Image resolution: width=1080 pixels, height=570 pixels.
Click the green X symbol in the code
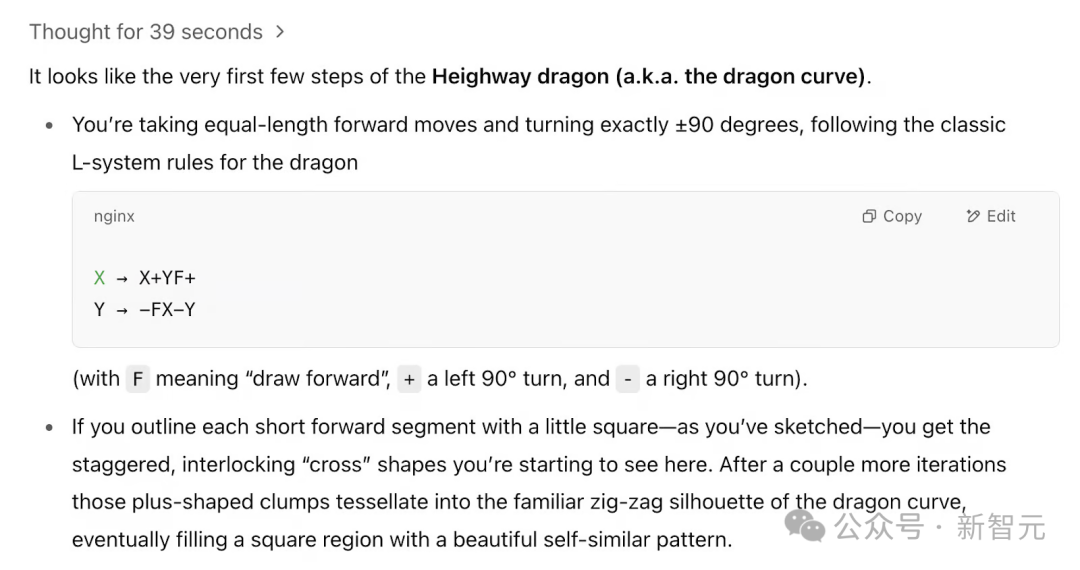tap(99, 278)
